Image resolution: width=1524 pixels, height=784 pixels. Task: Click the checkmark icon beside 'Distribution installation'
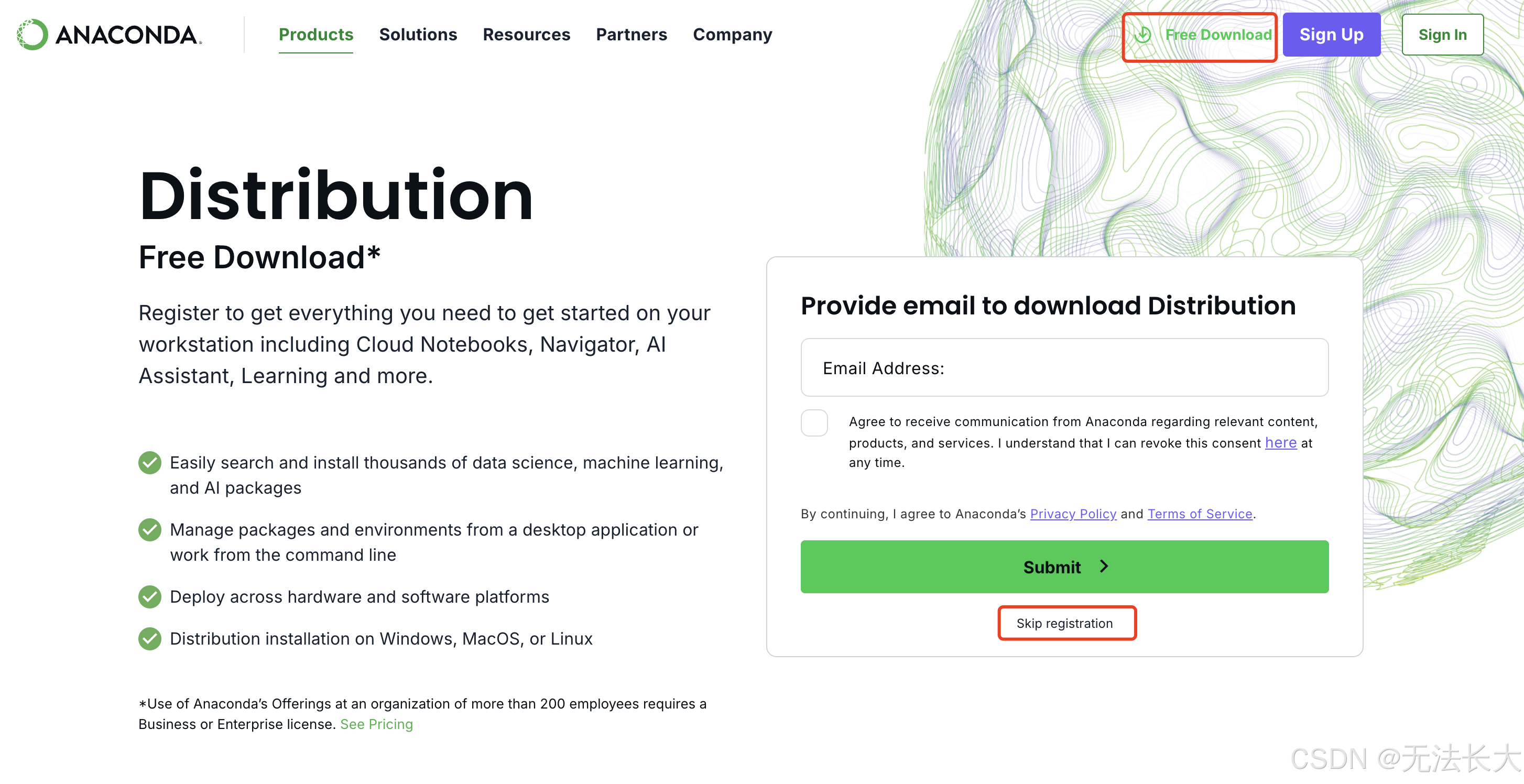150,638
